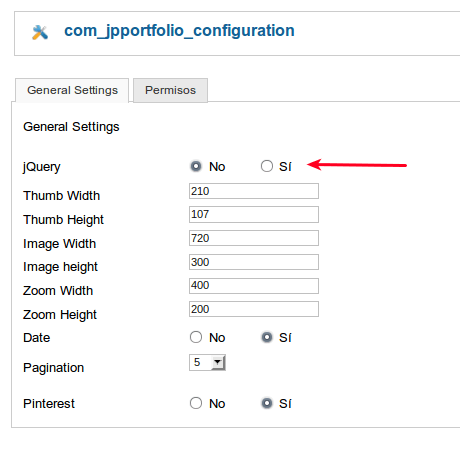Click the com_jpportfolio_configuration title

[179, 31]
